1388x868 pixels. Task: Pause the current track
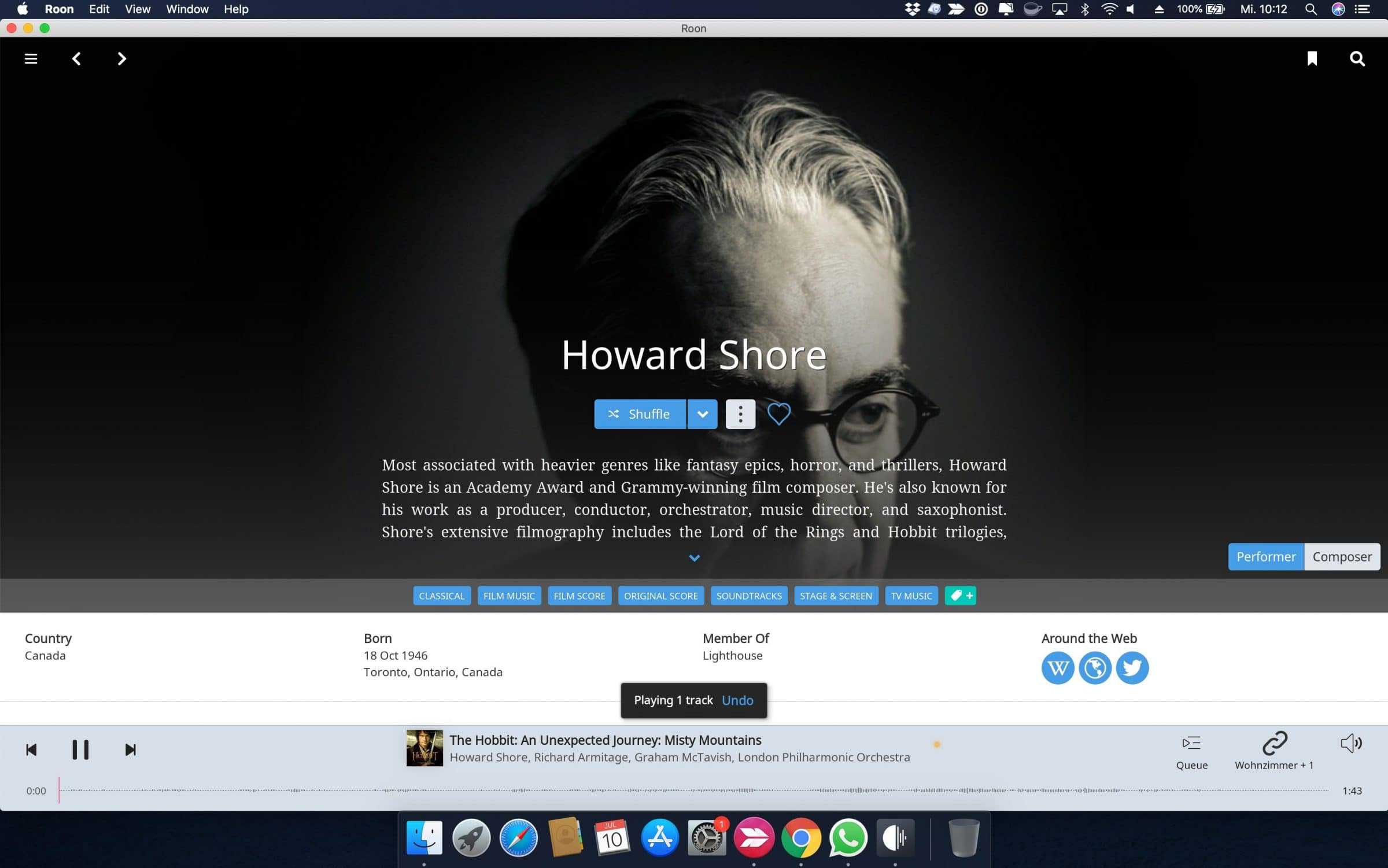[80, 750]
